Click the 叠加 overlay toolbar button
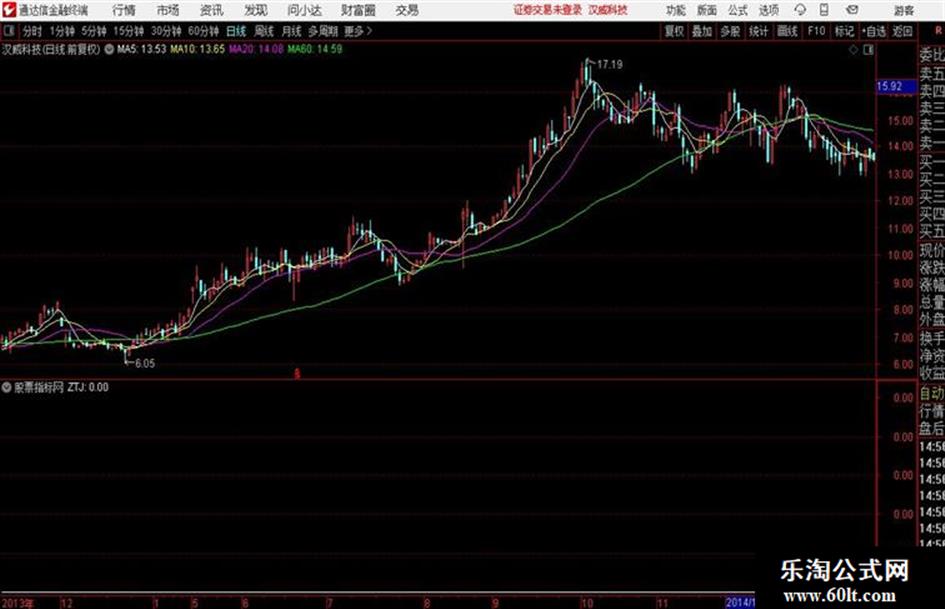 702,31
